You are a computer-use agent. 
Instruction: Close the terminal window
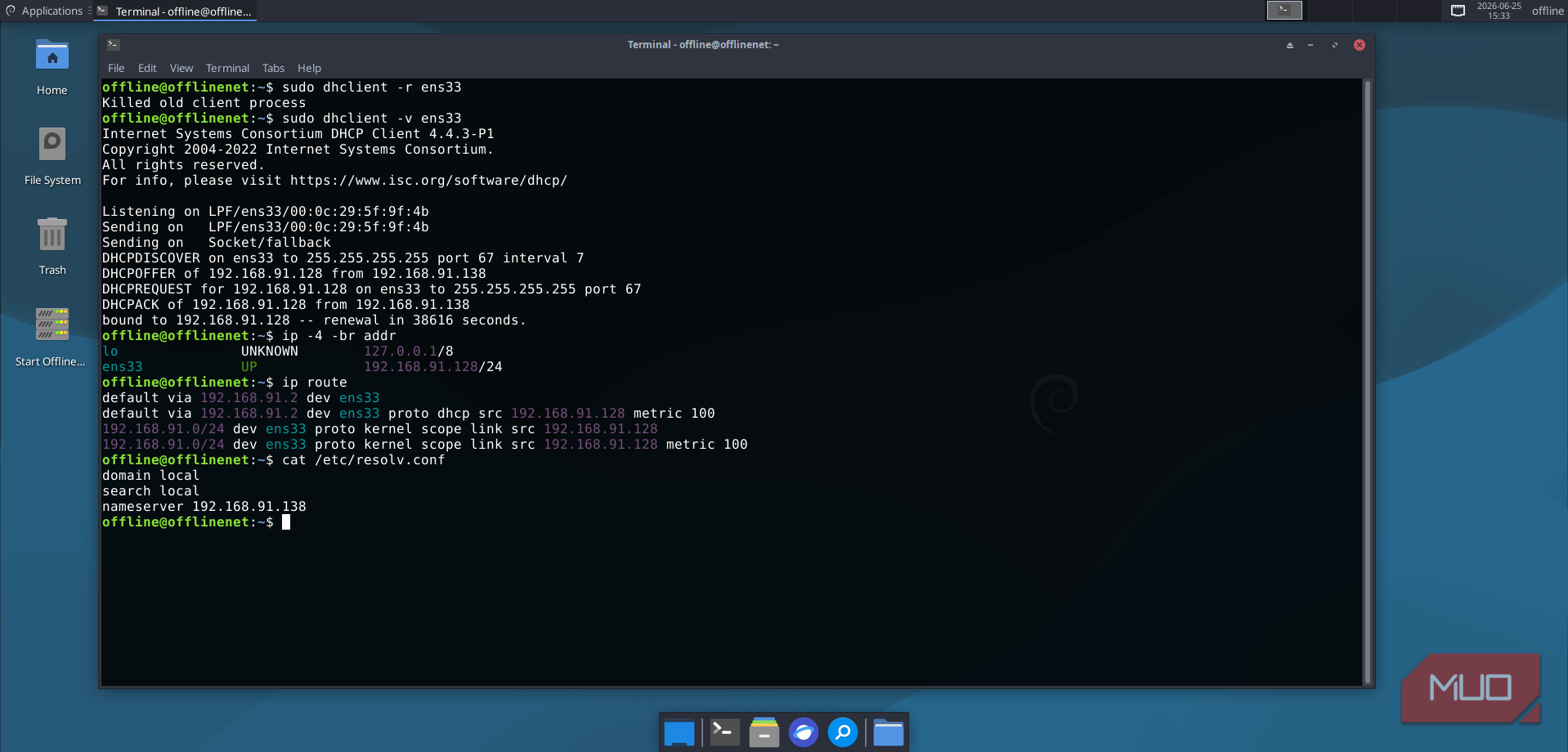pos(1360,45)
